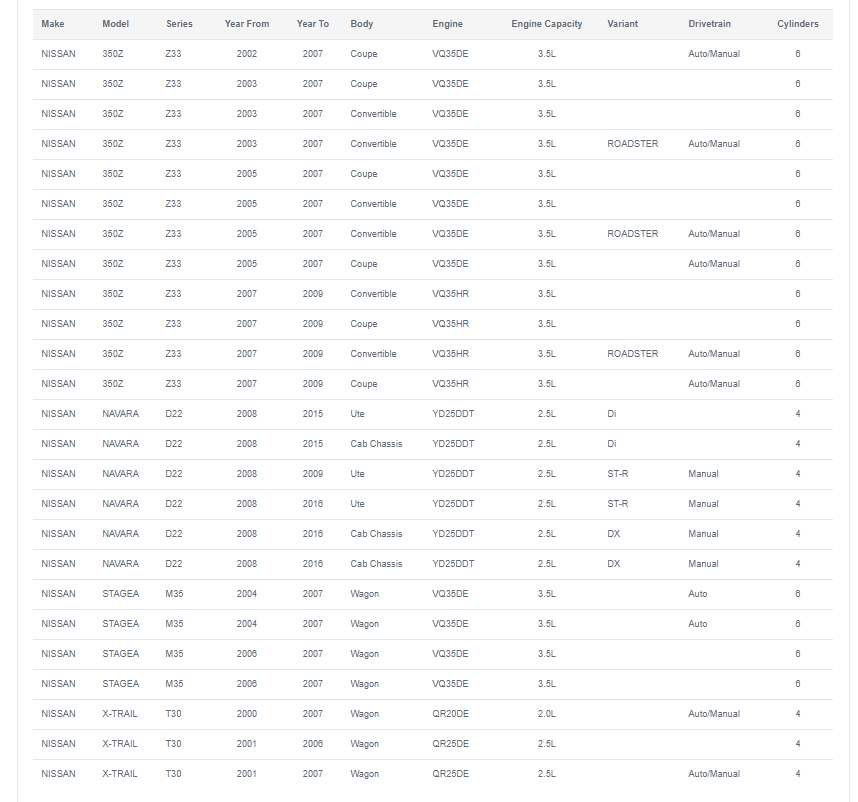This screenshot has width=858, height=802.
Task: Click QR25DE in the 2001–2006 row
Action: (450, 744)
